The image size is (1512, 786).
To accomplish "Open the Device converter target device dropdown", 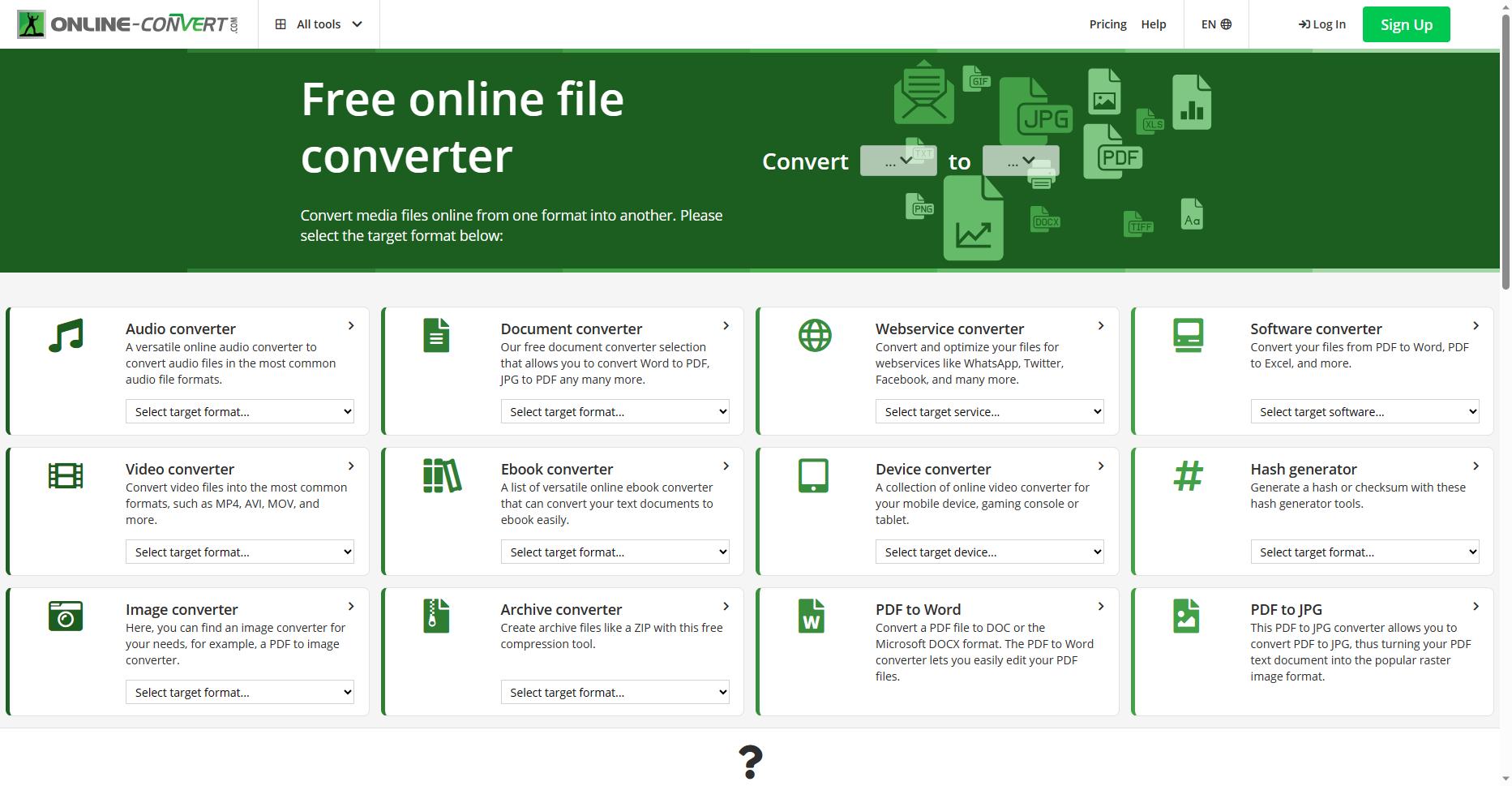I will click(x=989, y=552).
